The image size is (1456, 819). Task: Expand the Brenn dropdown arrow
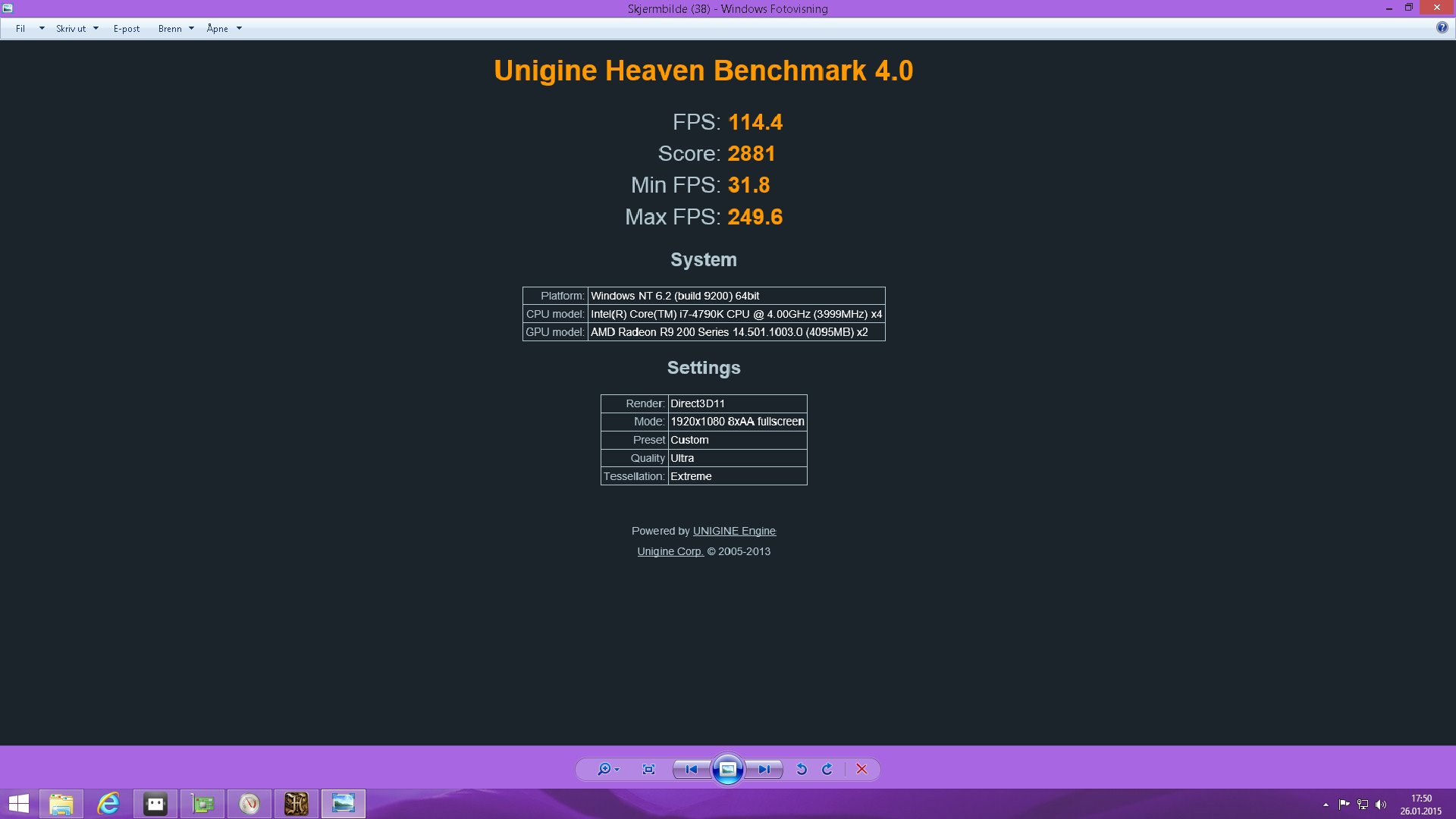(191, 29)
